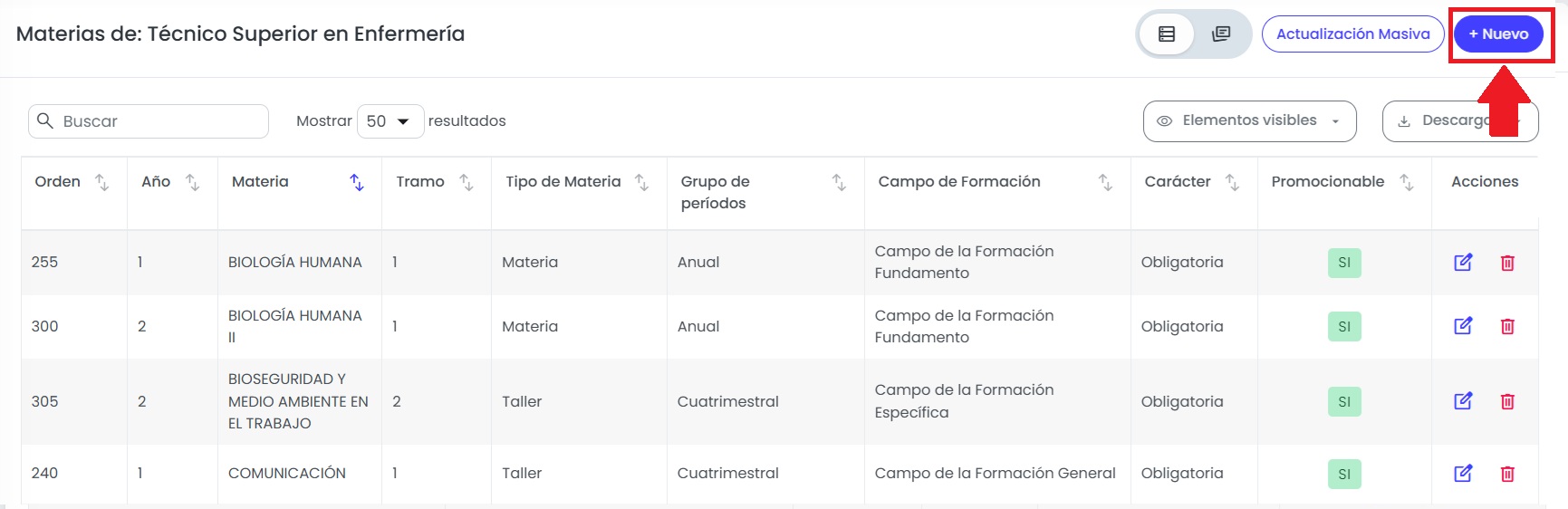Delete the BIOLOGÍA HUMANA row (order 255)
The image size is (1568, 509).
pos(1507,263)
